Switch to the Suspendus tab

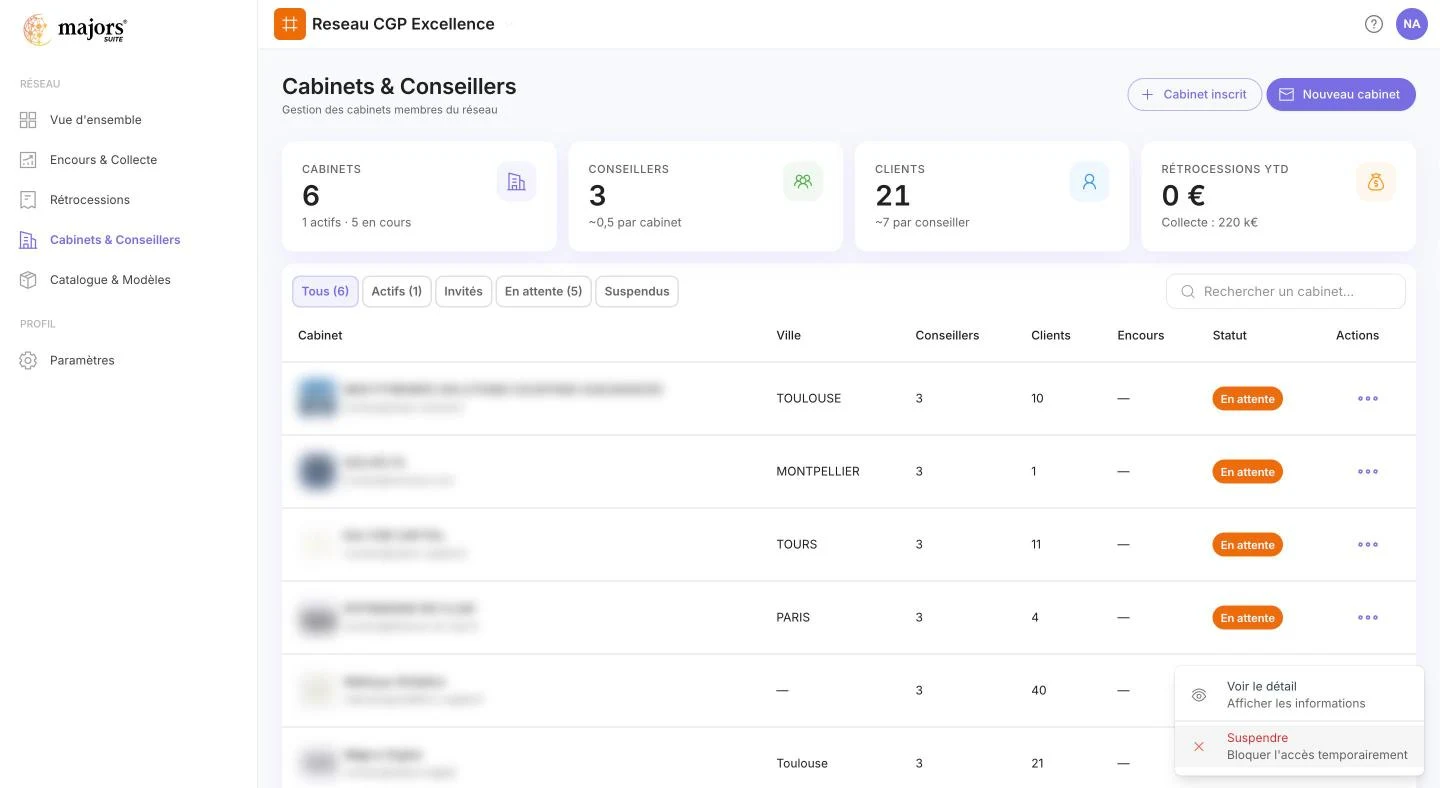click(637, 291)
